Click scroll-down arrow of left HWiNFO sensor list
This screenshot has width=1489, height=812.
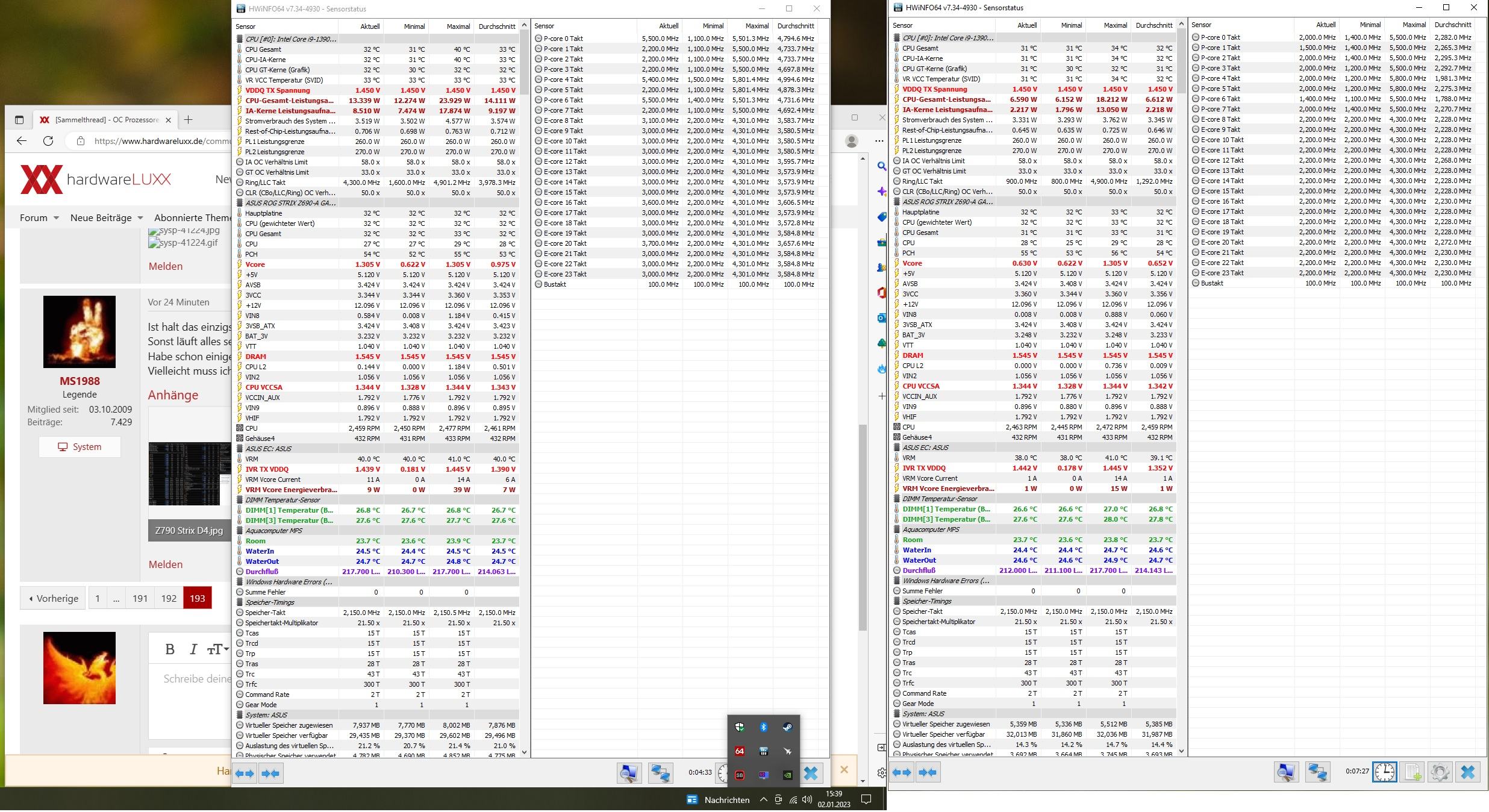524,752
